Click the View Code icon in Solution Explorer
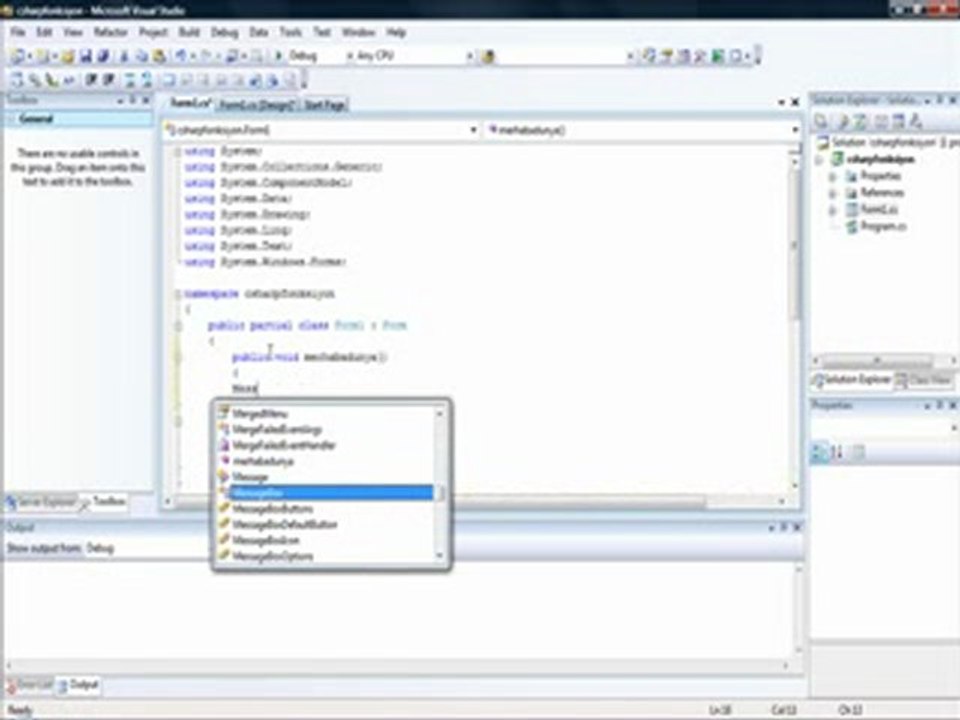 tap(880, 122)
